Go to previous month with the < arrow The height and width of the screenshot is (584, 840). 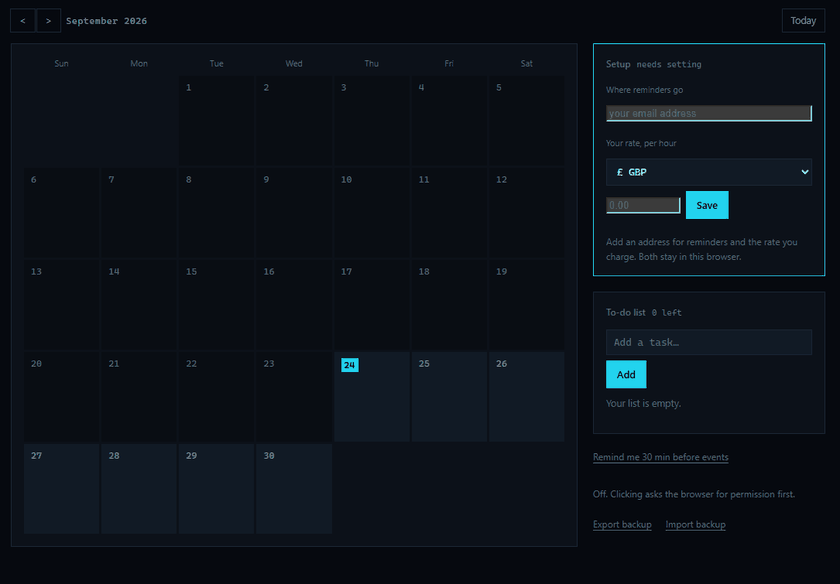(22, 21)
